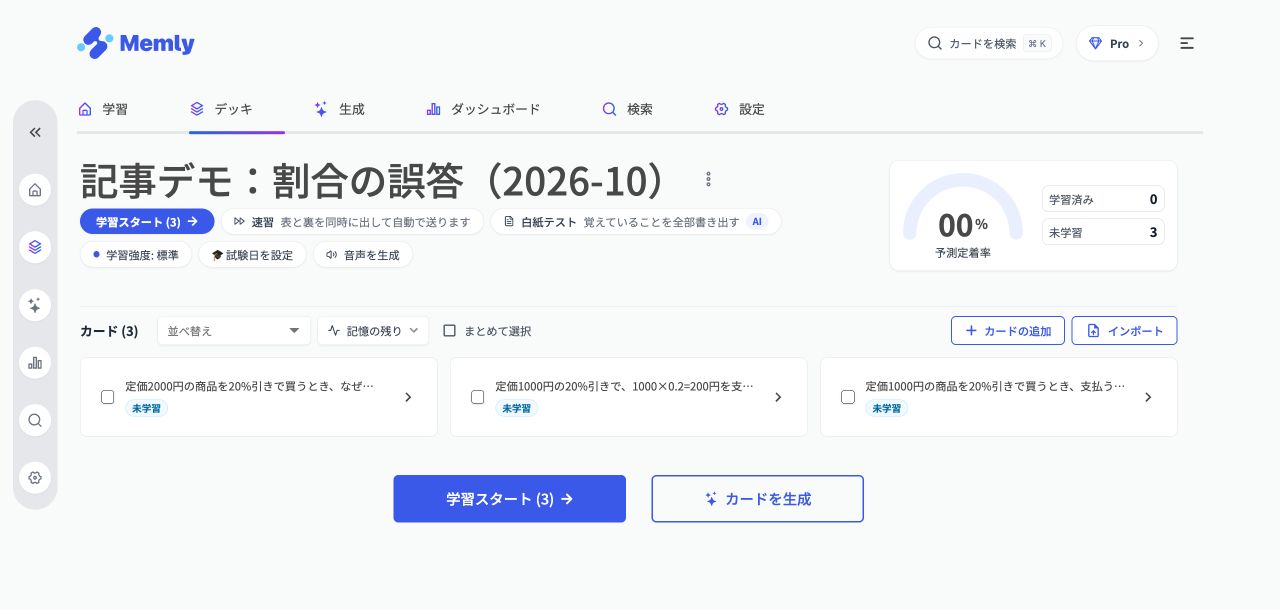Click 音声を生成 button
Screen dimensions: 1280x610
pyautogui.click(x=363, y=255)
